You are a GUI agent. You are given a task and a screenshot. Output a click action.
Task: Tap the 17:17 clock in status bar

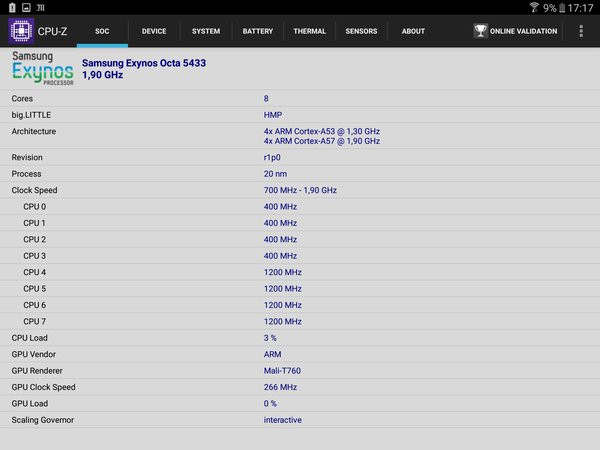580,8
